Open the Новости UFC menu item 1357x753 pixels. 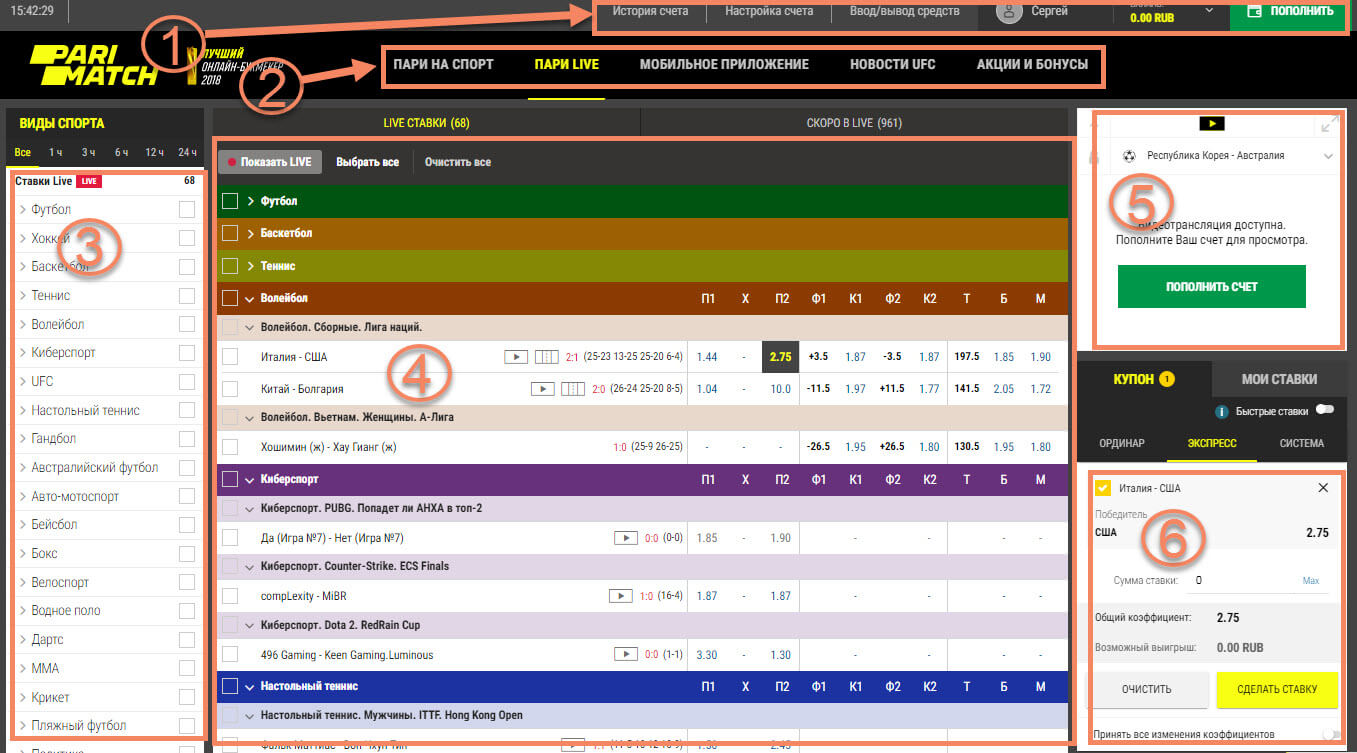[893, 64]
